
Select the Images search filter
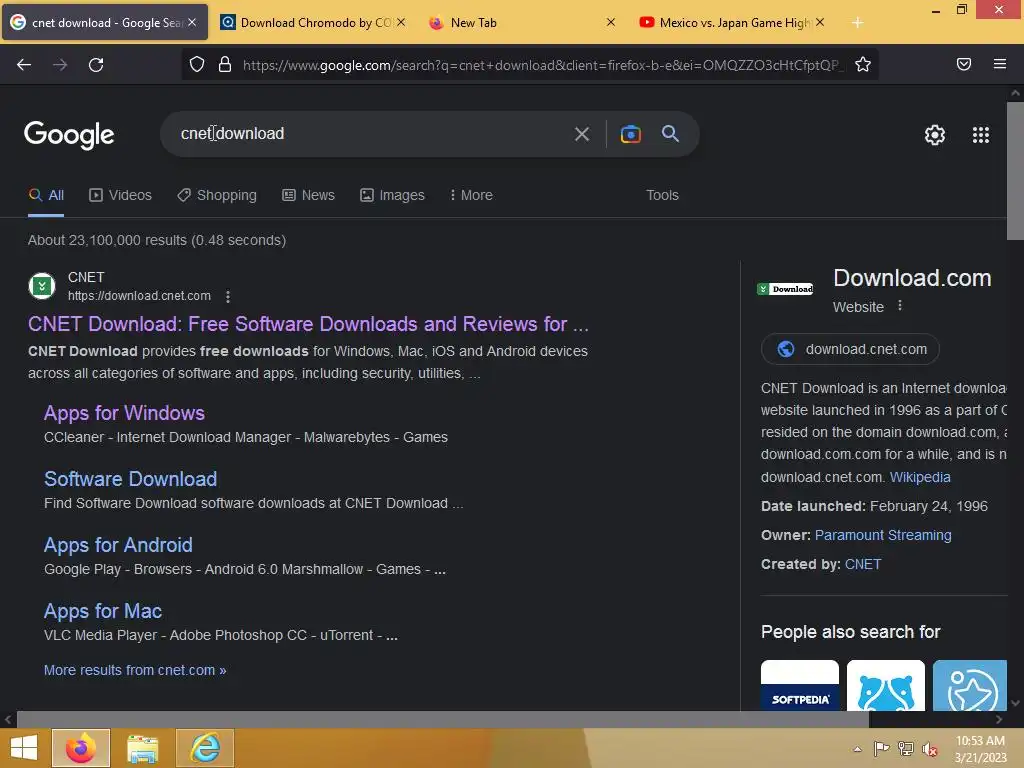tap(392, 195)
